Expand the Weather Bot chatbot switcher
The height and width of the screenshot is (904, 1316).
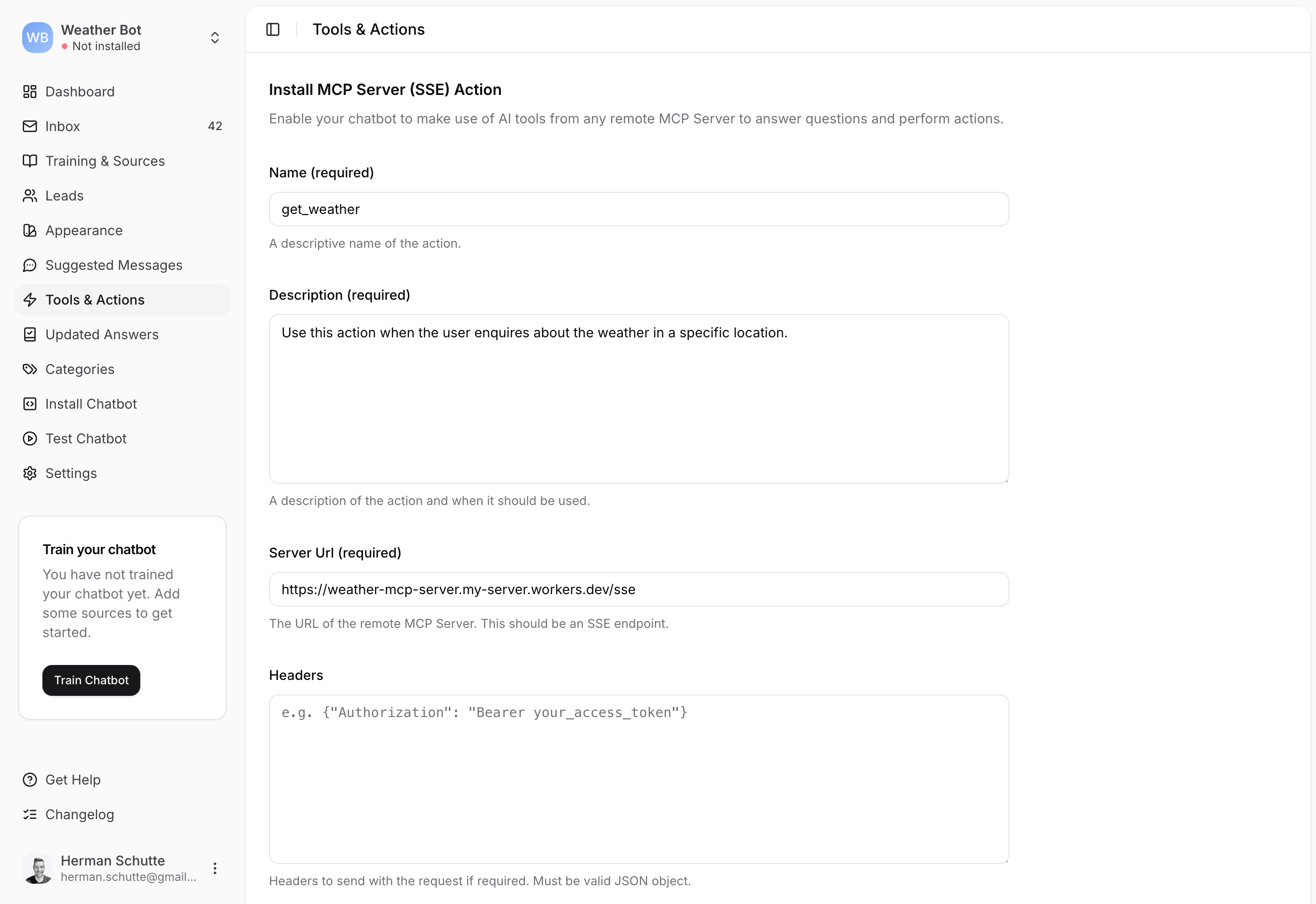point(215,38)
